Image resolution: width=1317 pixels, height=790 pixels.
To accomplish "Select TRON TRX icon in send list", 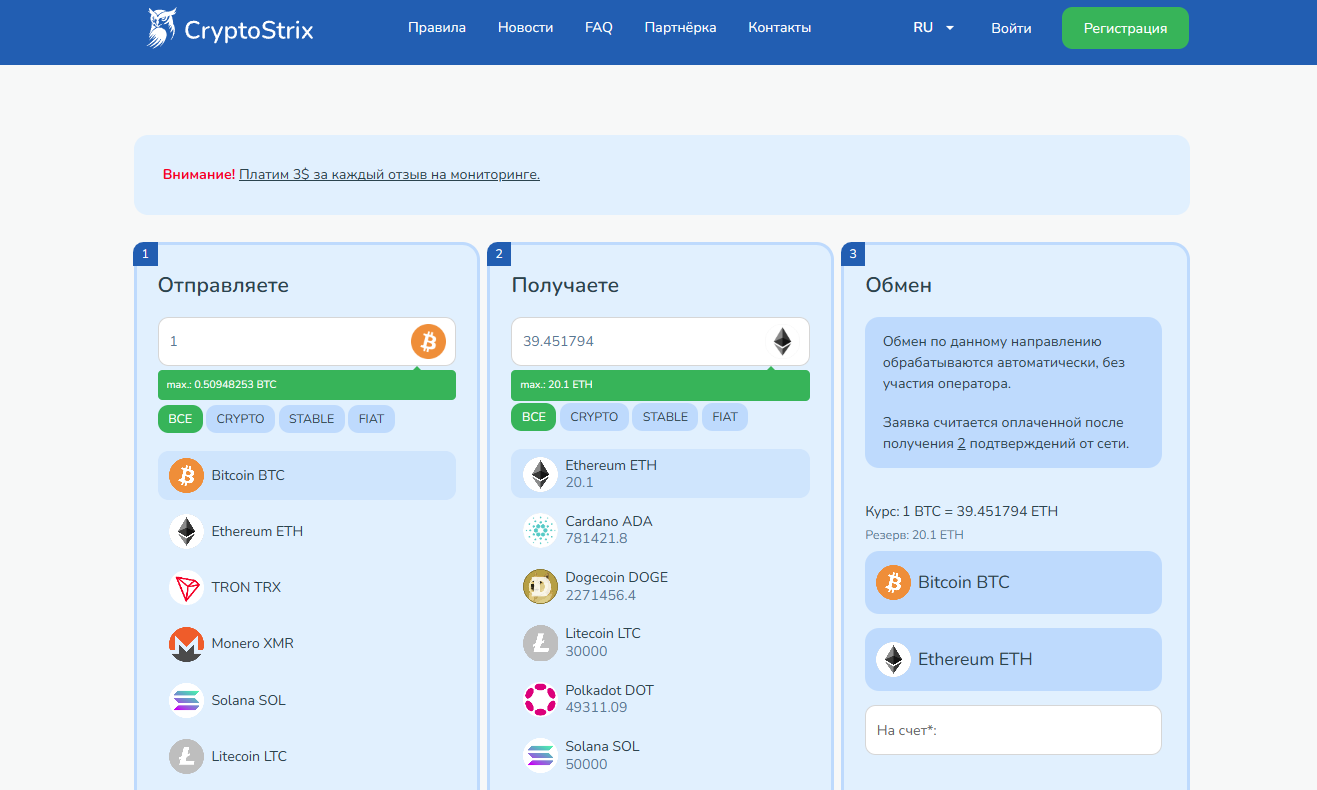I will tap(186, 587).
